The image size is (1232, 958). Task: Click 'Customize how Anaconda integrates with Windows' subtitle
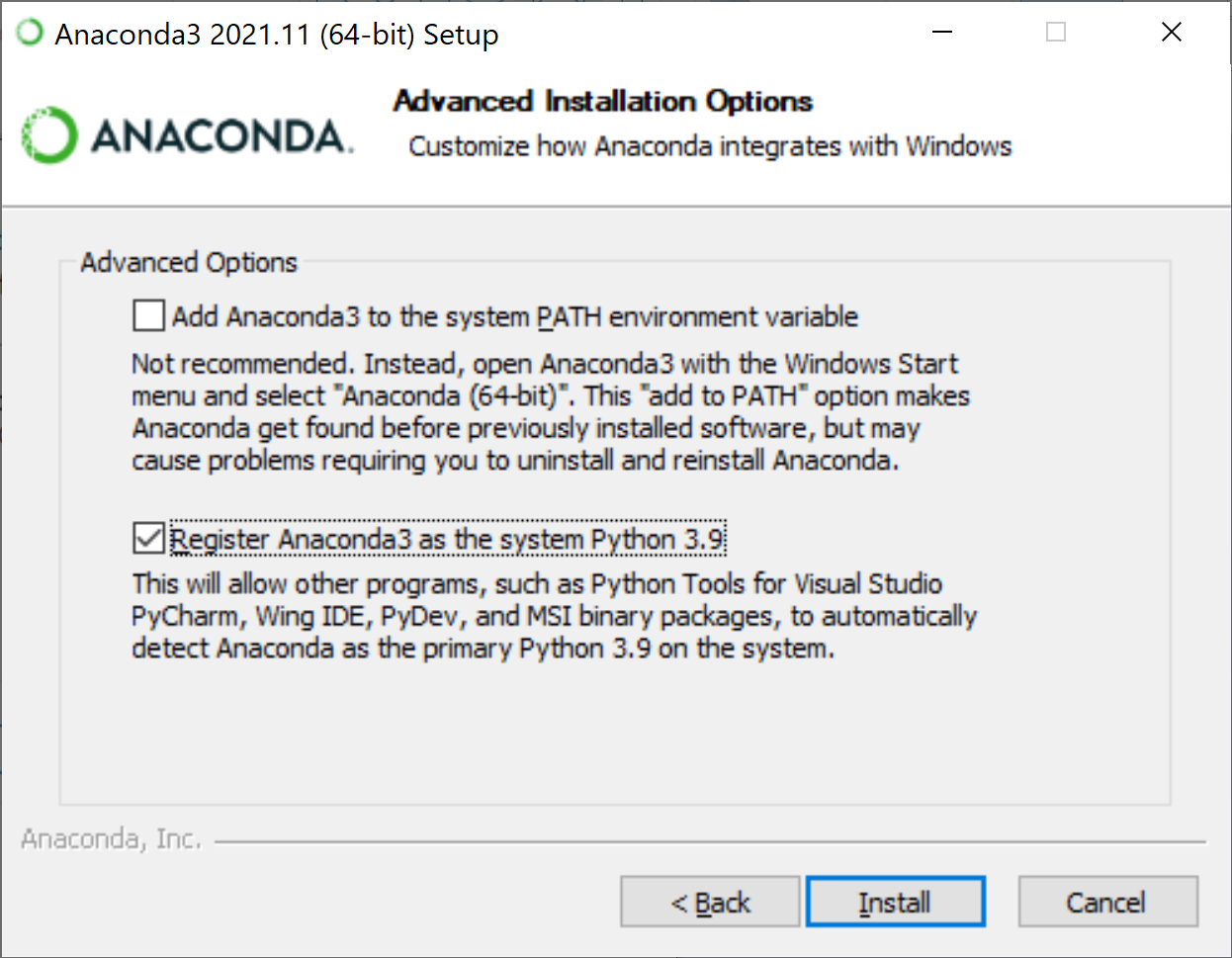710,146
